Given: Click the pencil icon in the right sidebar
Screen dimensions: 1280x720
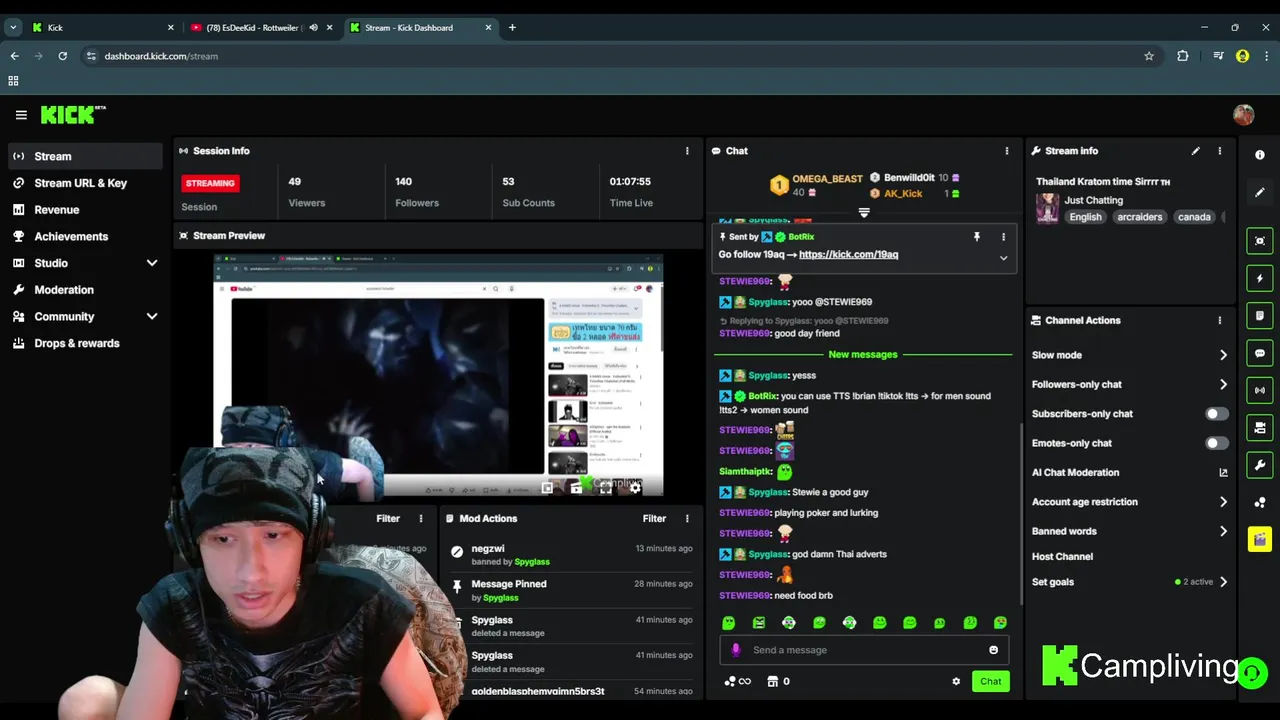Looking at the screenshot, I should click(1260, 192).
